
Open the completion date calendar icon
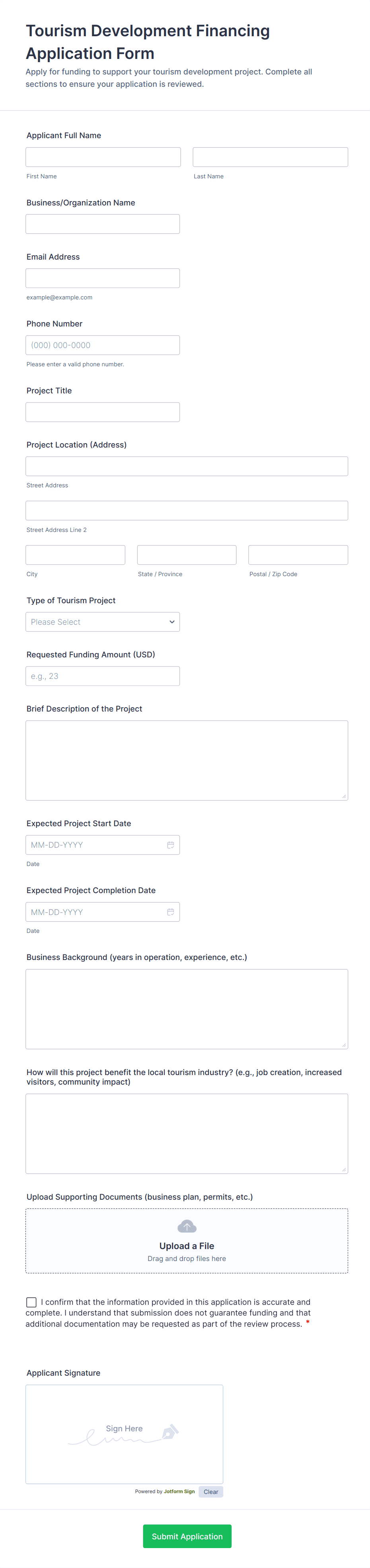point(170,912)
